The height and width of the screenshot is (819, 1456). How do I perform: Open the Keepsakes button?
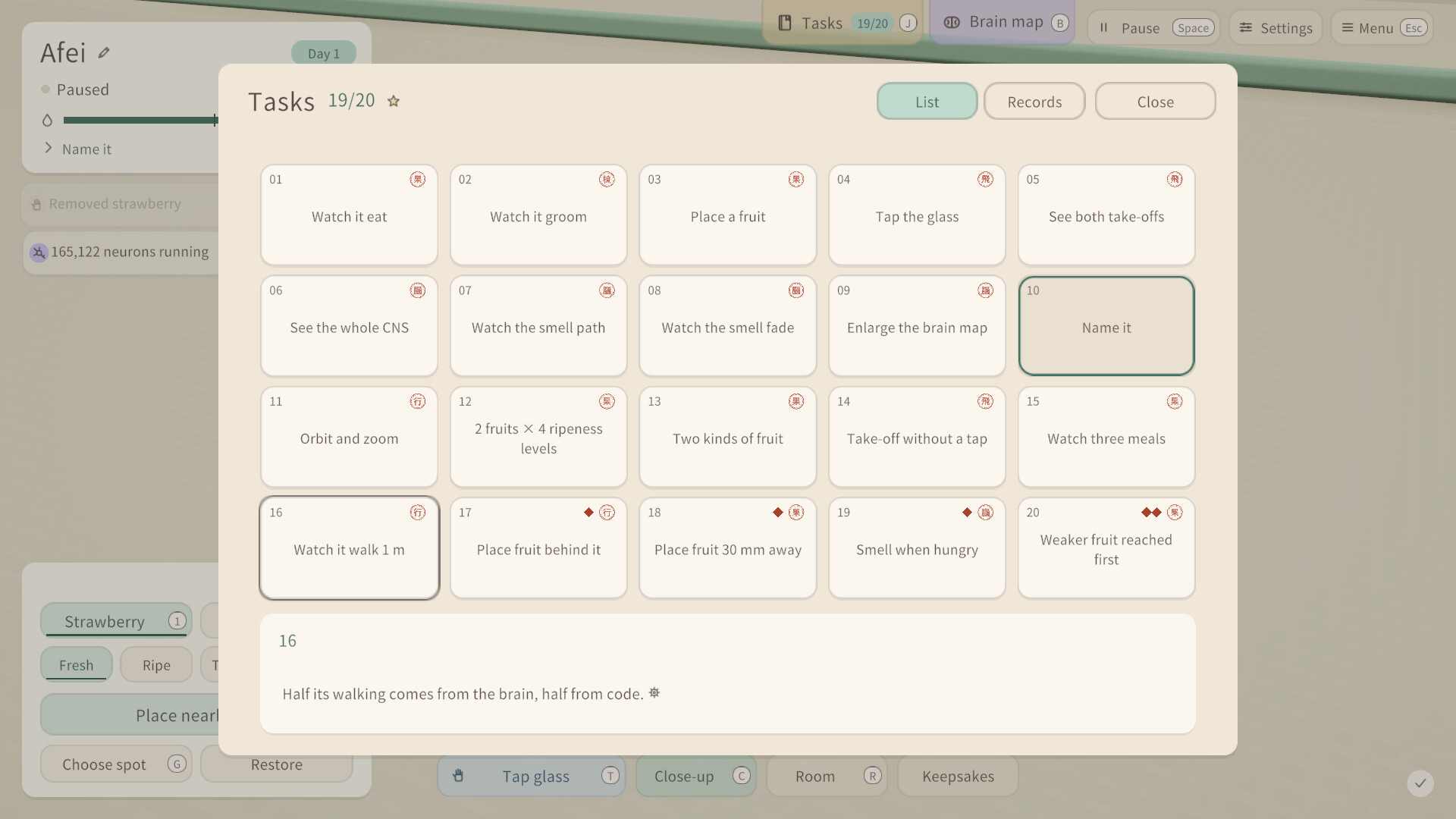click(x=958, y=776)
